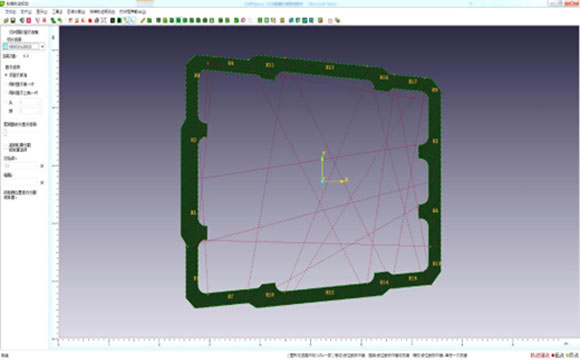This screenshot has width=580, height=360.
Task: Click the gray printer-like icon in toolbar
Action: (x=97, y=20)
